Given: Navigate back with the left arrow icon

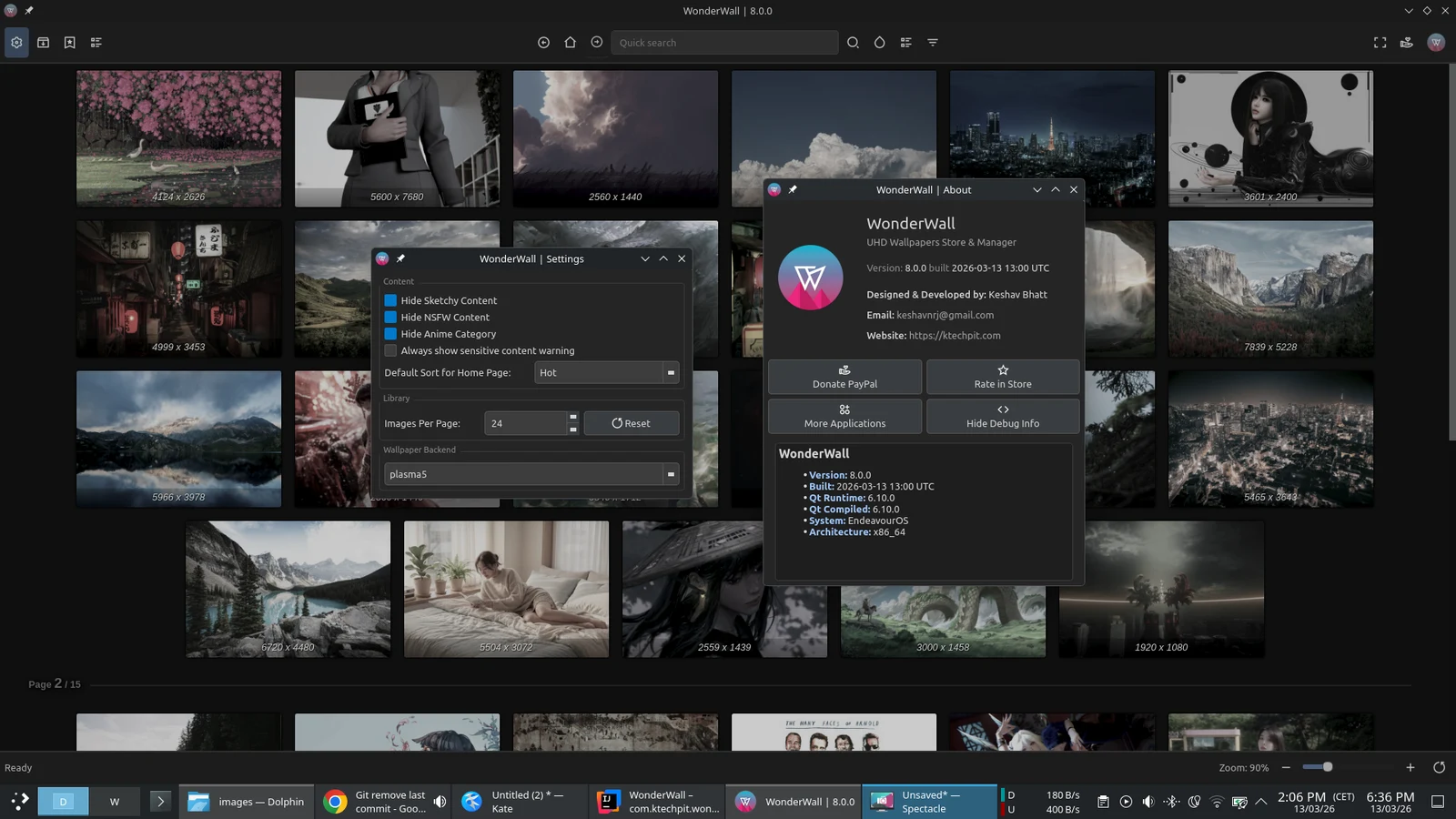Looking at the screenshot, I should coord(543,43).
